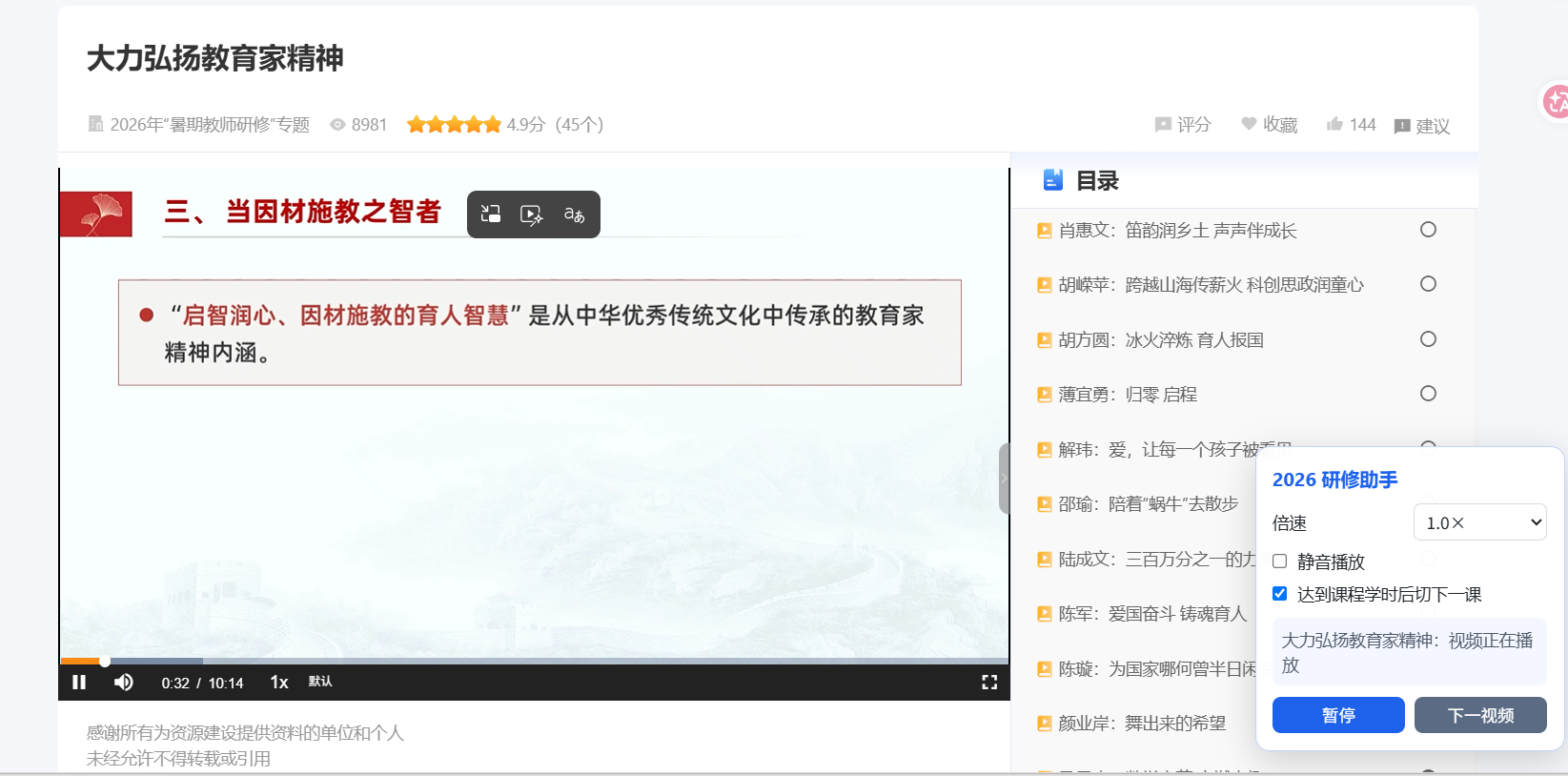Click the five-star rating display
Image resolution: width=1568 pixels, height=776 pixels.
(454, 125)
